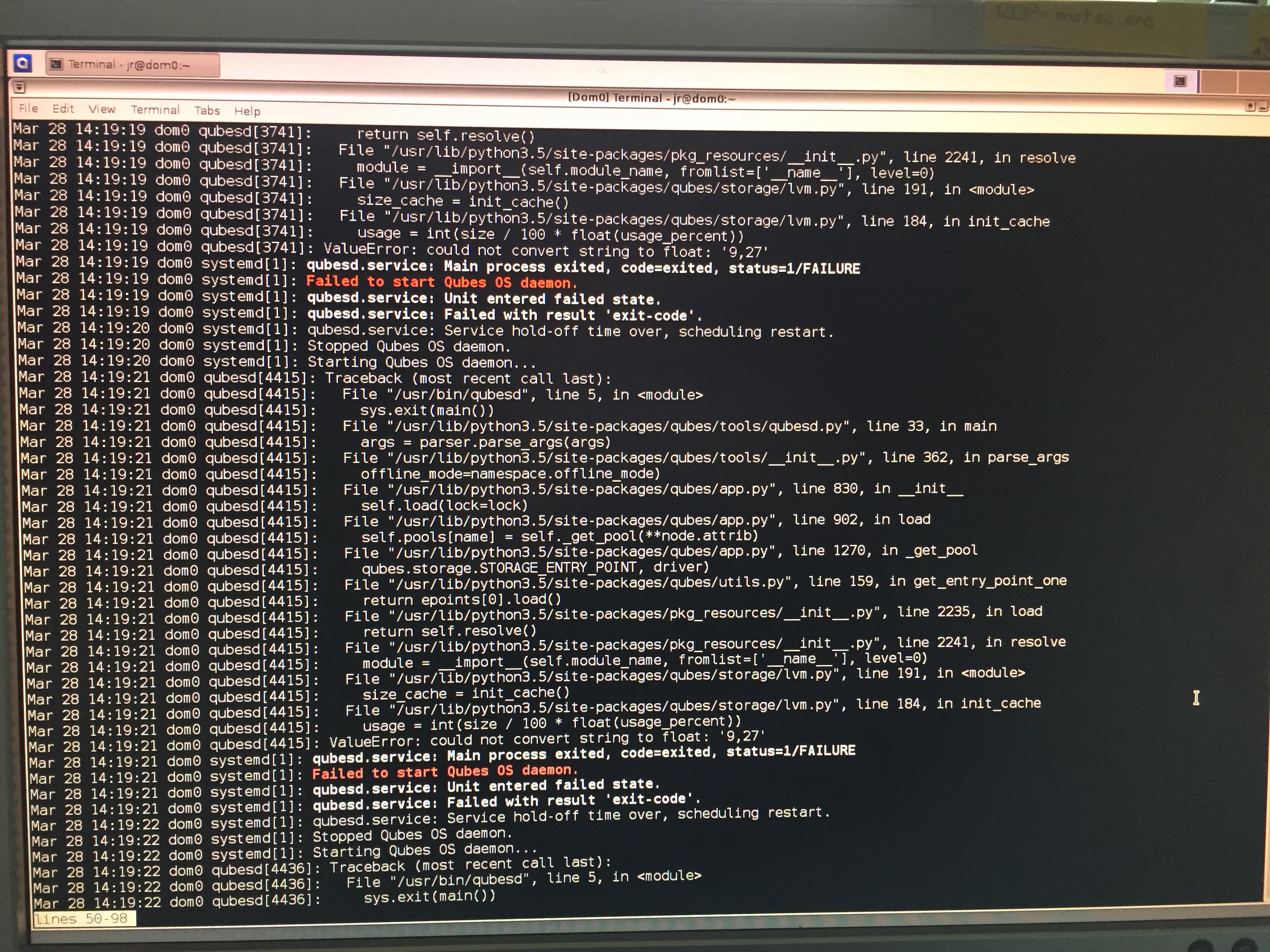Click the Terminal - jr@dom0 taskbar button
Image resolution: width=1270 pixels, height=952 pixels.
pyautogui.click(x=132, y=65)
